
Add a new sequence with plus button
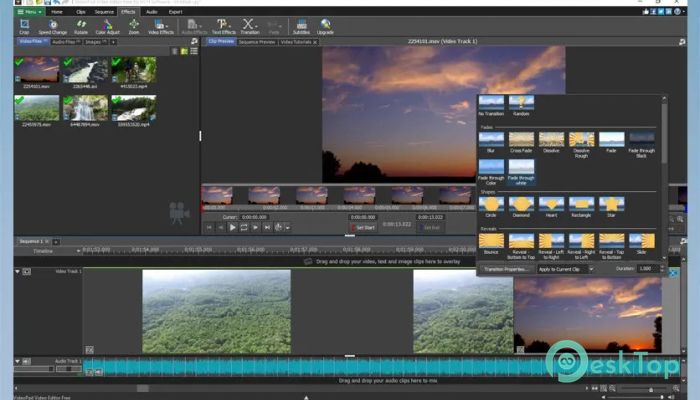click(56, 242)
